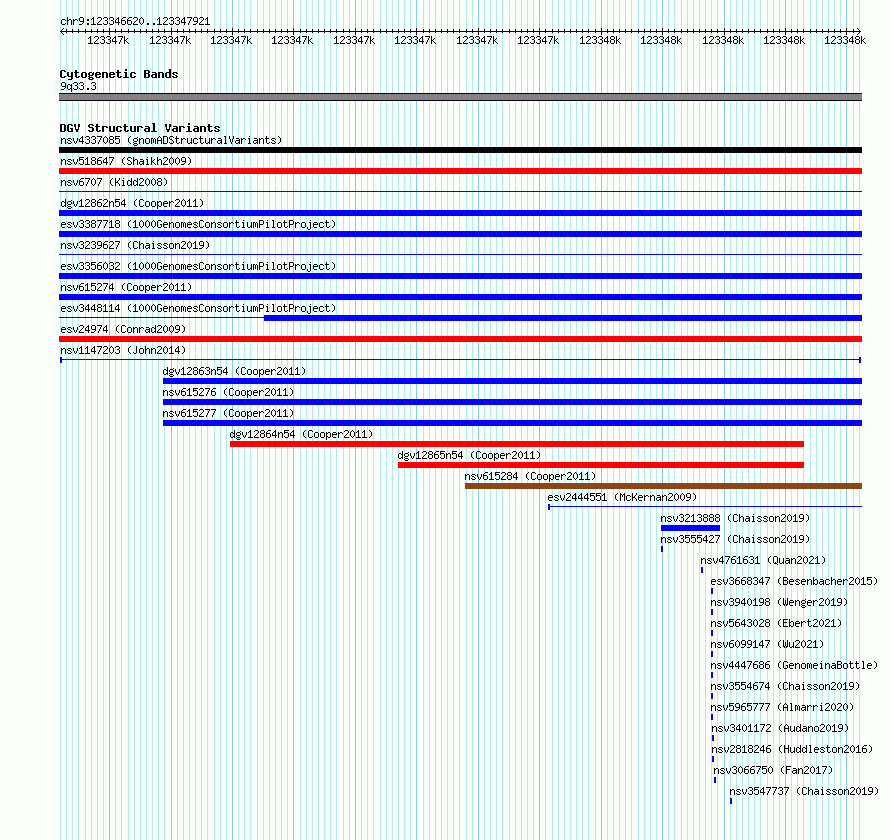Click the blue bar under nsv615274

click(x=460, y=297)
